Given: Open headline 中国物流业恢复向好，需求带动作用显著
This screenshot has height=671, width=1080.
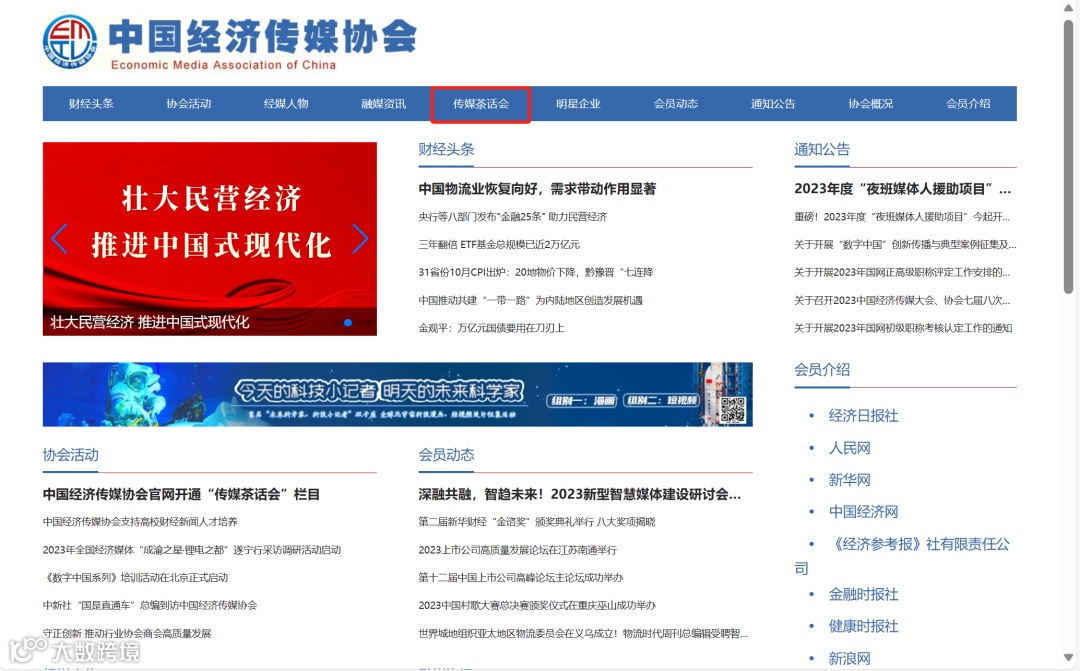Looking at the screenshot, I should click(x=537, y=189).
